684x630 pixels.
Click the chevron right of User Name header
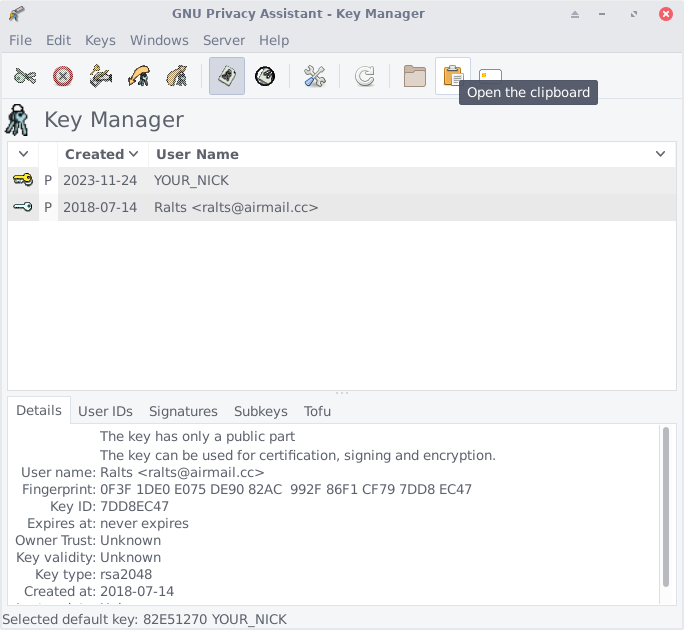click(x=660, y=154)
